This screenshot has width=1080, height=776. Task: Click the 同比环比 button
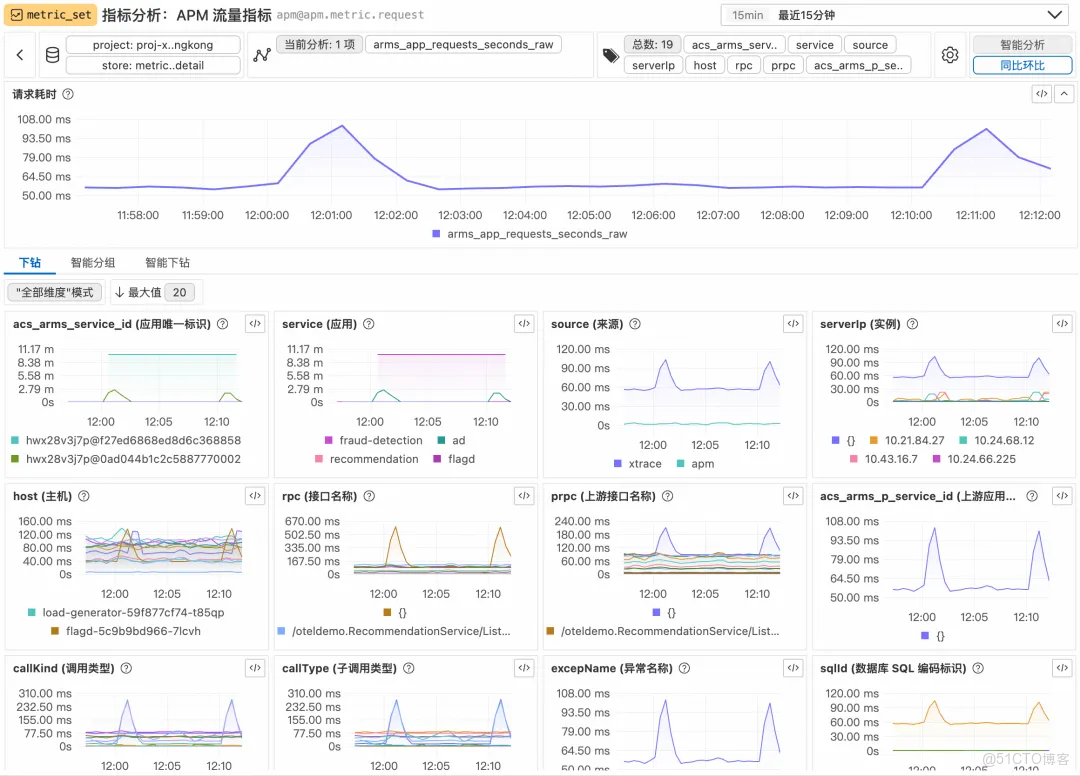[x=1021, y=65]
